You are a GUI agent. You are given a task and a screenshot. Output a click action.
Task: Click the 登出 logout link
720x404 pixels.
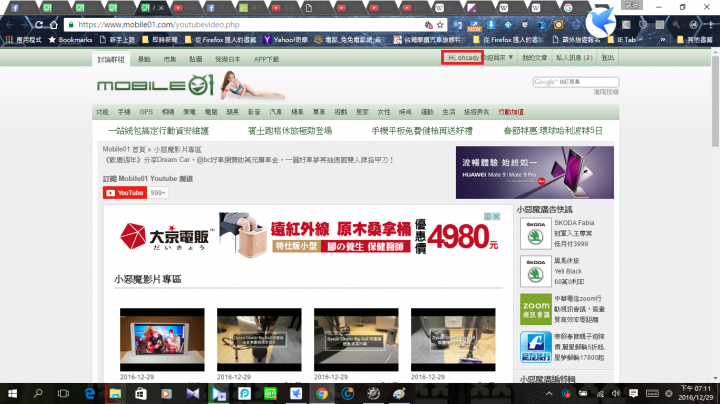(608, 58)
